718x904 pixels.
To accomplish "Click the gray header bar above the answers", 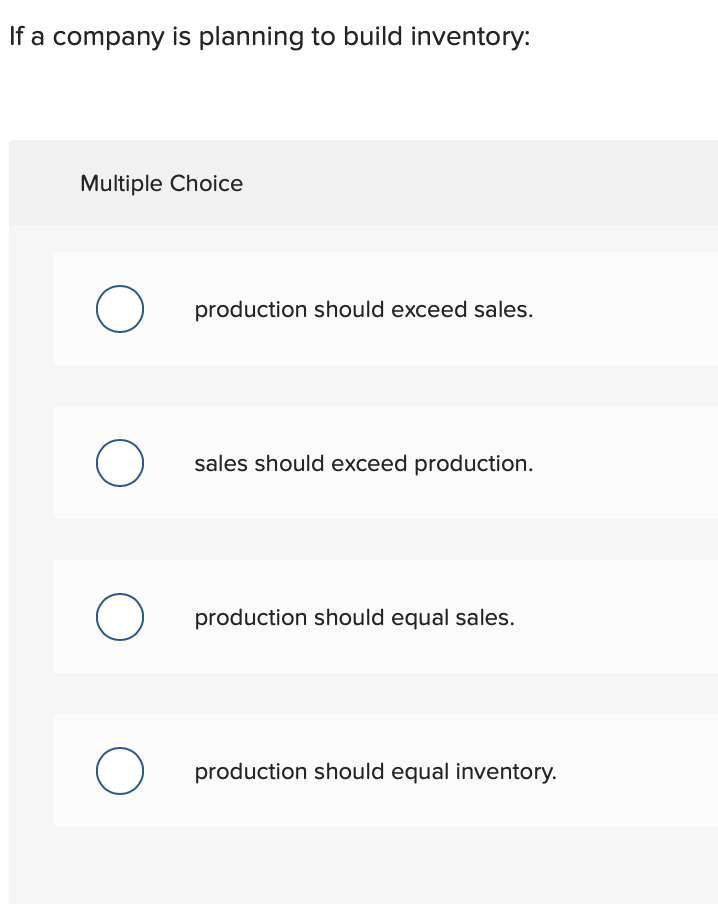I will (x=400, y=182).
